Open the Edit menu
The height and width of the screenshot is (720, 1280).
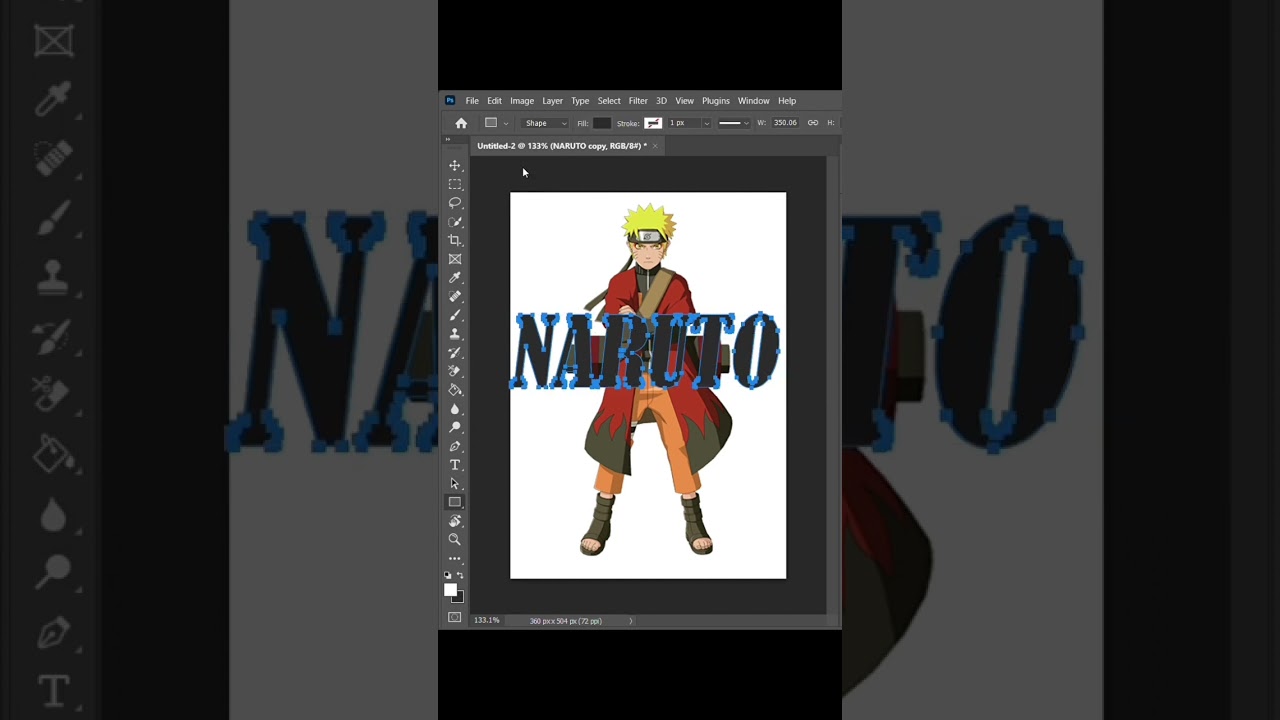(494, 101)
